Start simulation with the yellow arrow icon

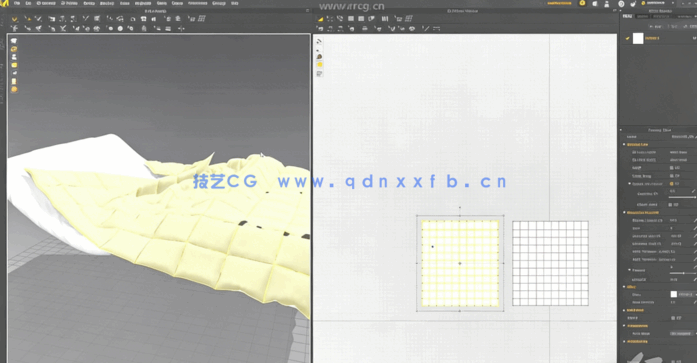click(x=14, y=19)
